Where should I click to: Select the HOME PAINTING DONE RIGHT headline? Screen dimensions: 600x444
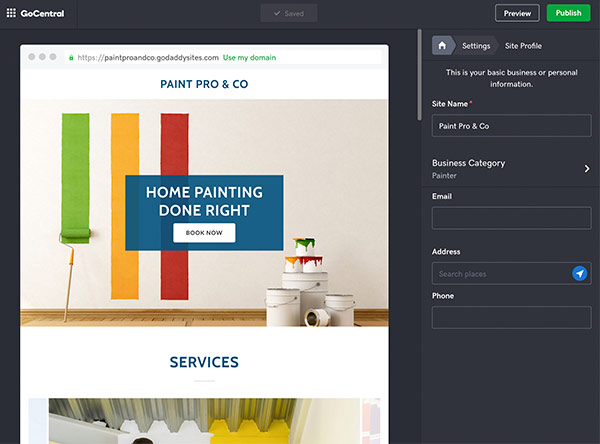pyautogui.click(x=204, y=201)
